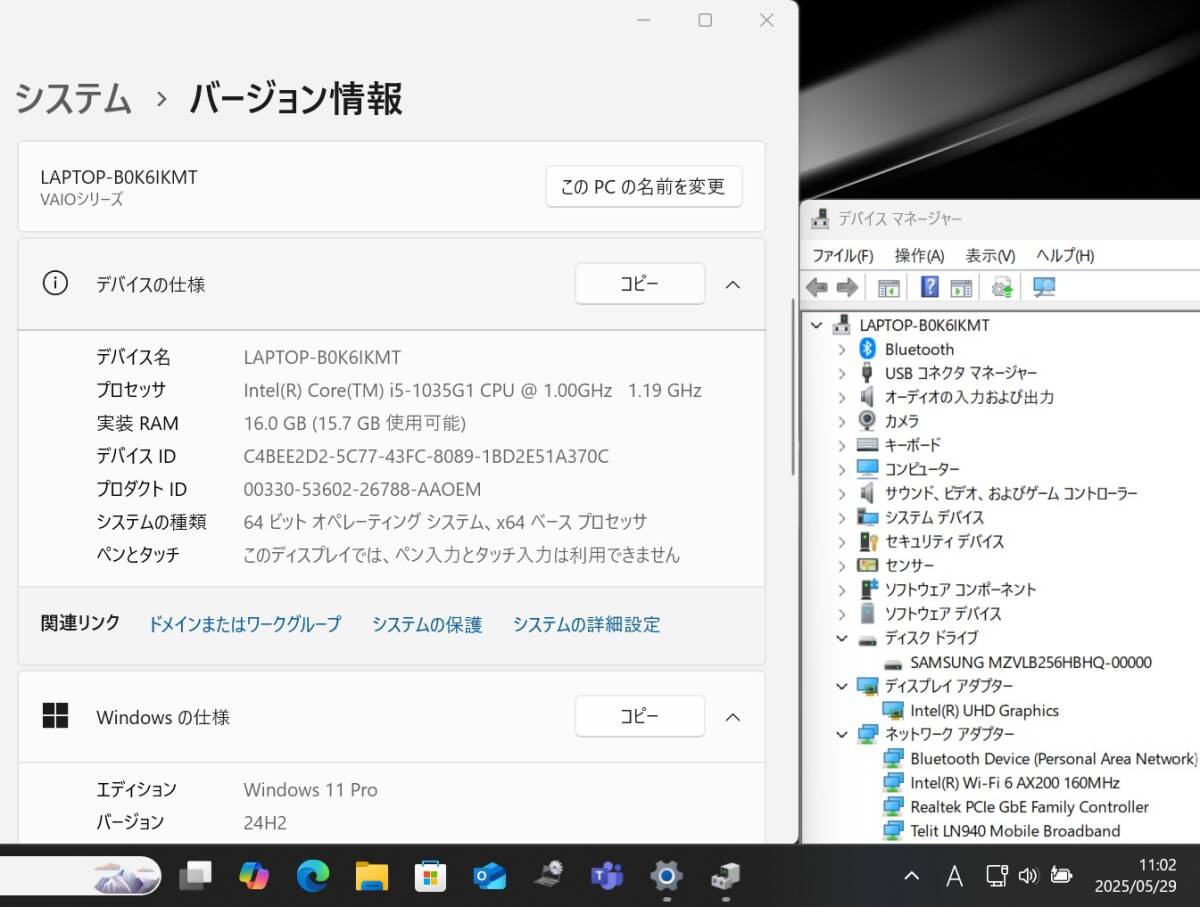Collapse the デバイスの仕様 section
This screenshot has width=1200, height=907.
point(732,284)
